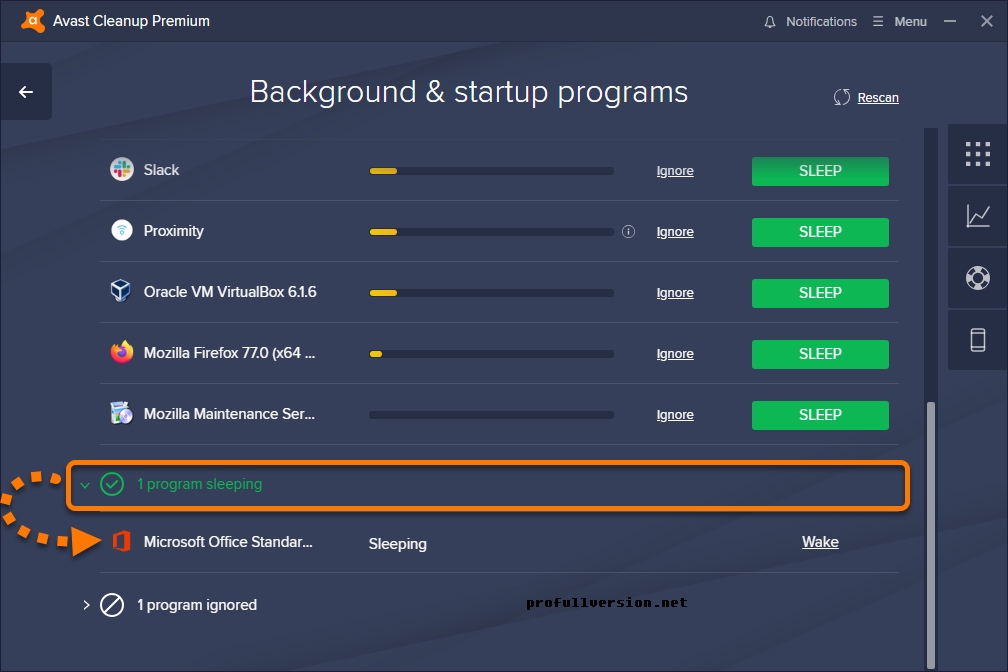
Task: Click the Oracle VM VirtualBox icon
Action: 122,291
